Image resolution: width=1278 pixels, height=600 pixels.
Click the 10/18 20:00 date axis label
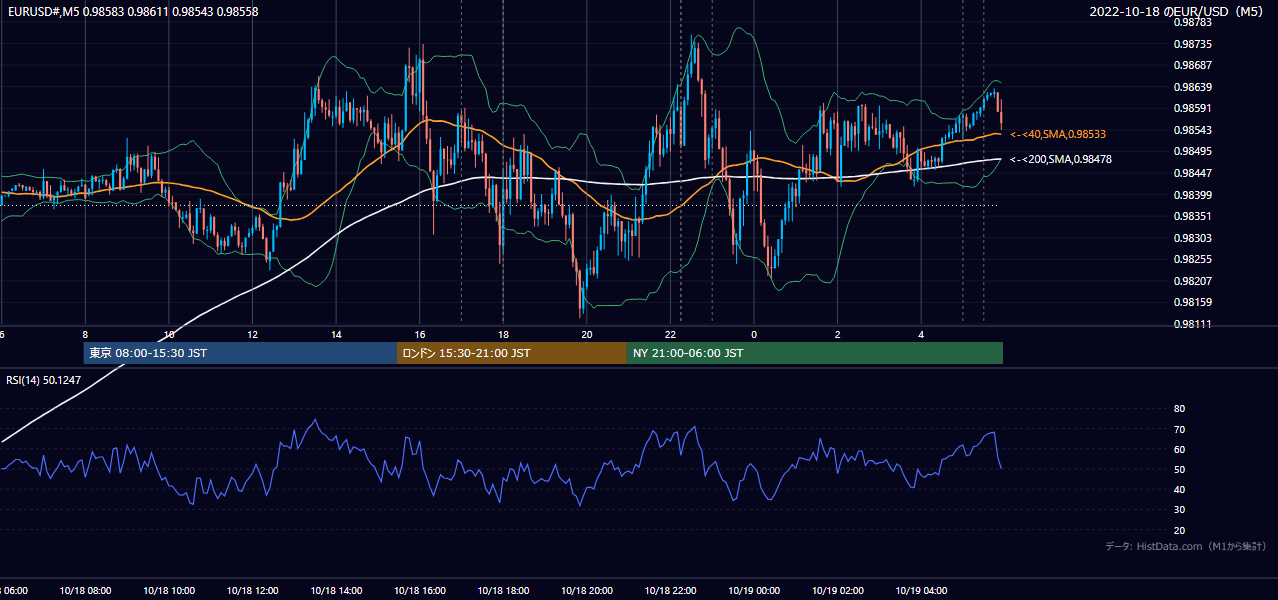tap(587, 590)
